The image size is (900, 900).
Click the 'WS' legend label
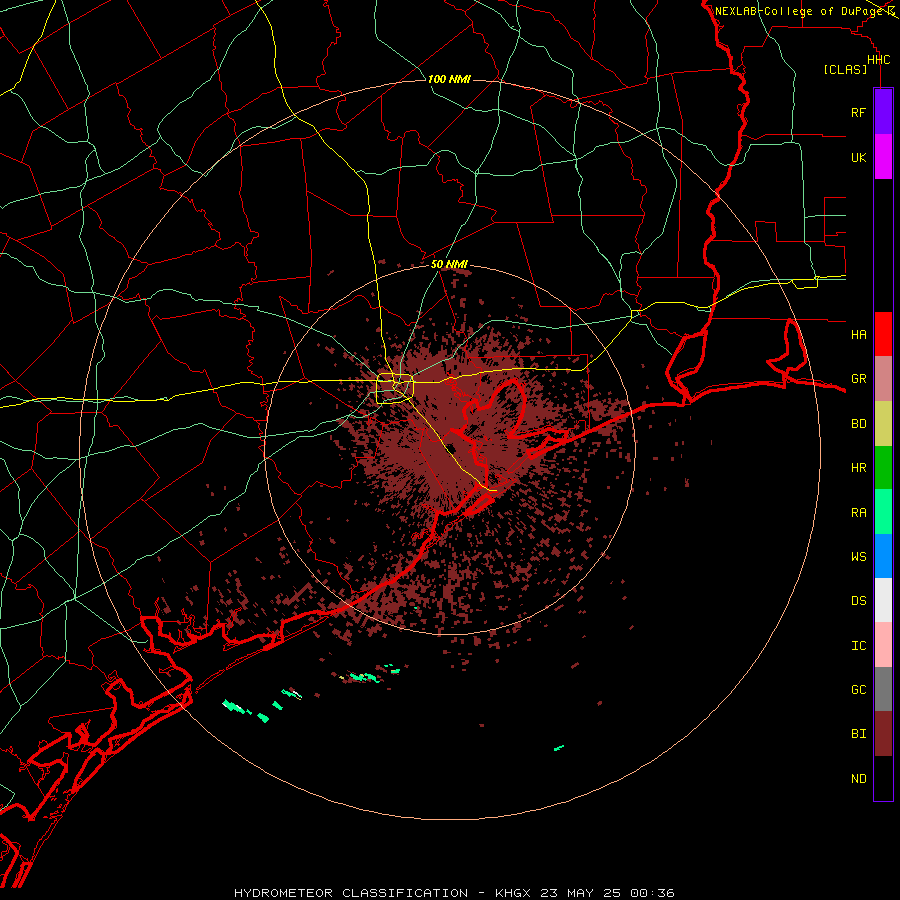click(858, 557)
